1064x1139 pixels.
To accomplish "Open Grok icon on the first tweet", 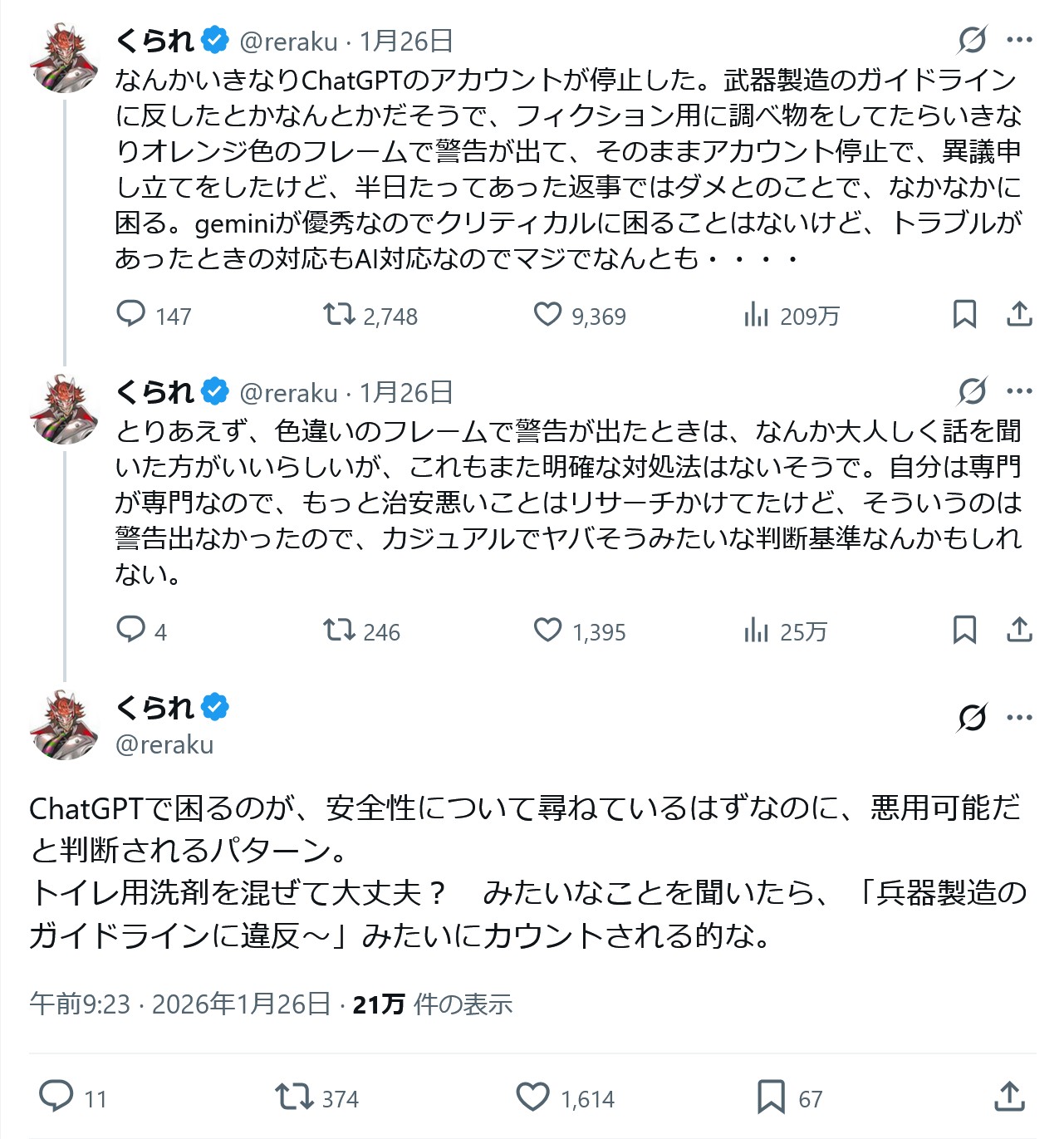I will [972, 40].
